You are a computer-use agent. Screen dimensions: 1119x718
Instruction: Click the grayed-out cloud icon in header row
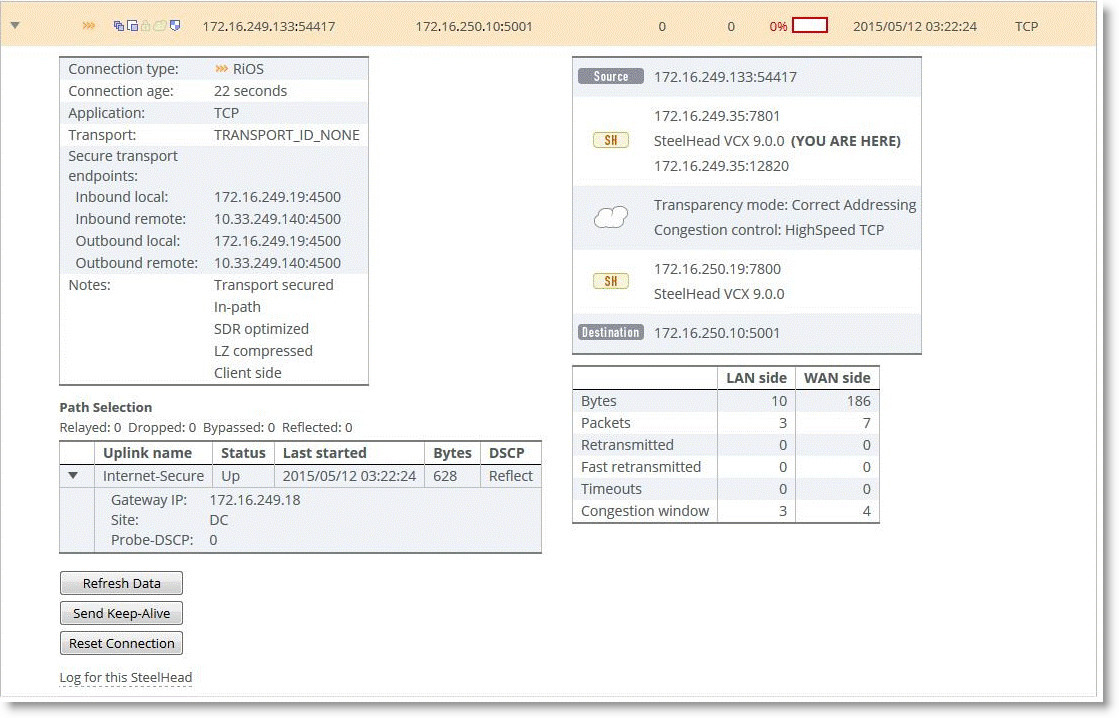click(x=160, y=26)
